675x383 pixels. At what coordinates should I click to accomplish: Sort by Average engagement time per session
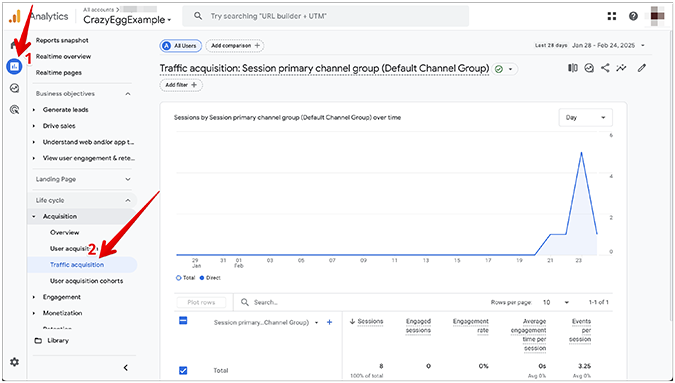tap(528, 335)
